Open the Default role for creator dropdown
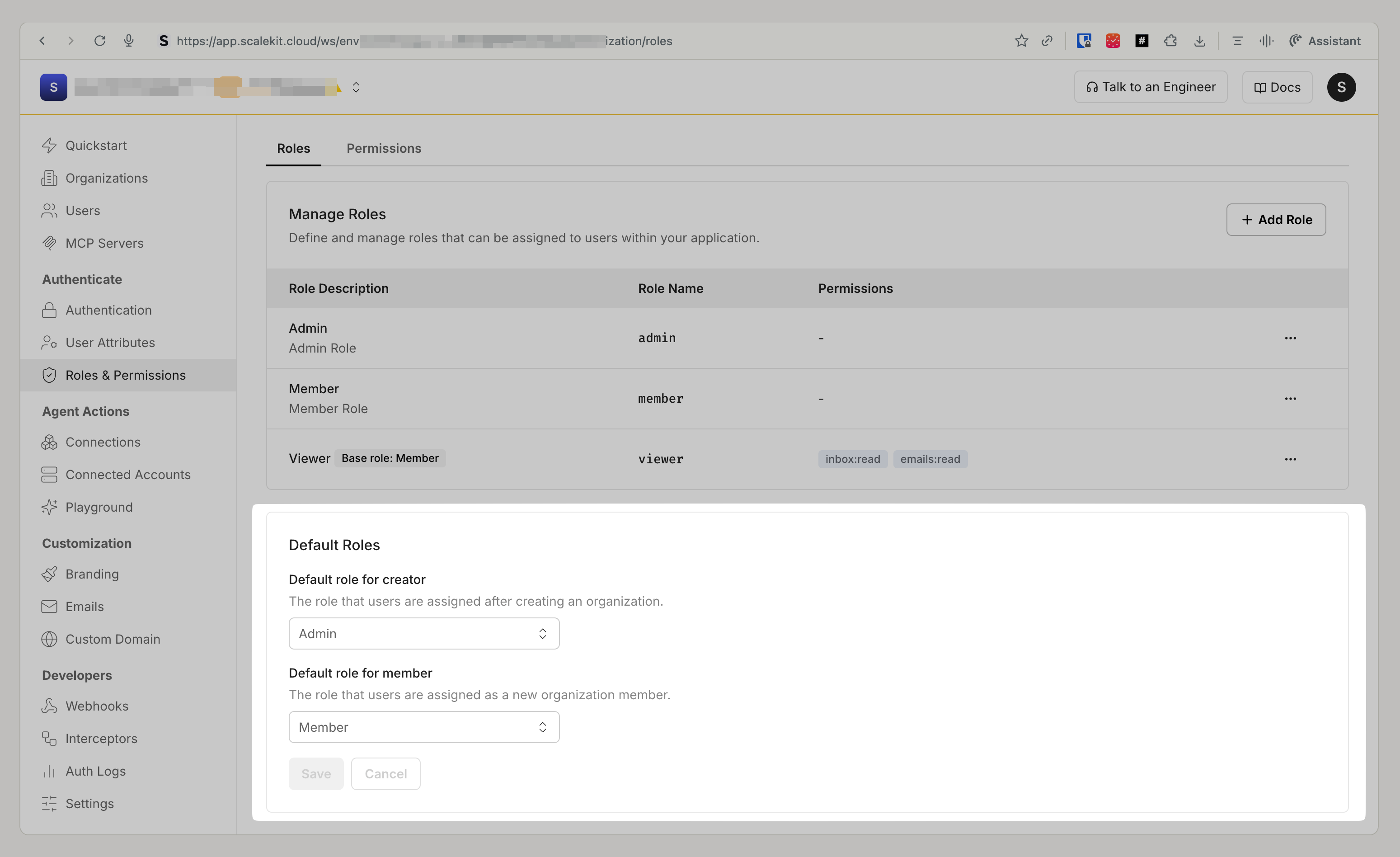1400x857 pixels. [x=424, y=634]
